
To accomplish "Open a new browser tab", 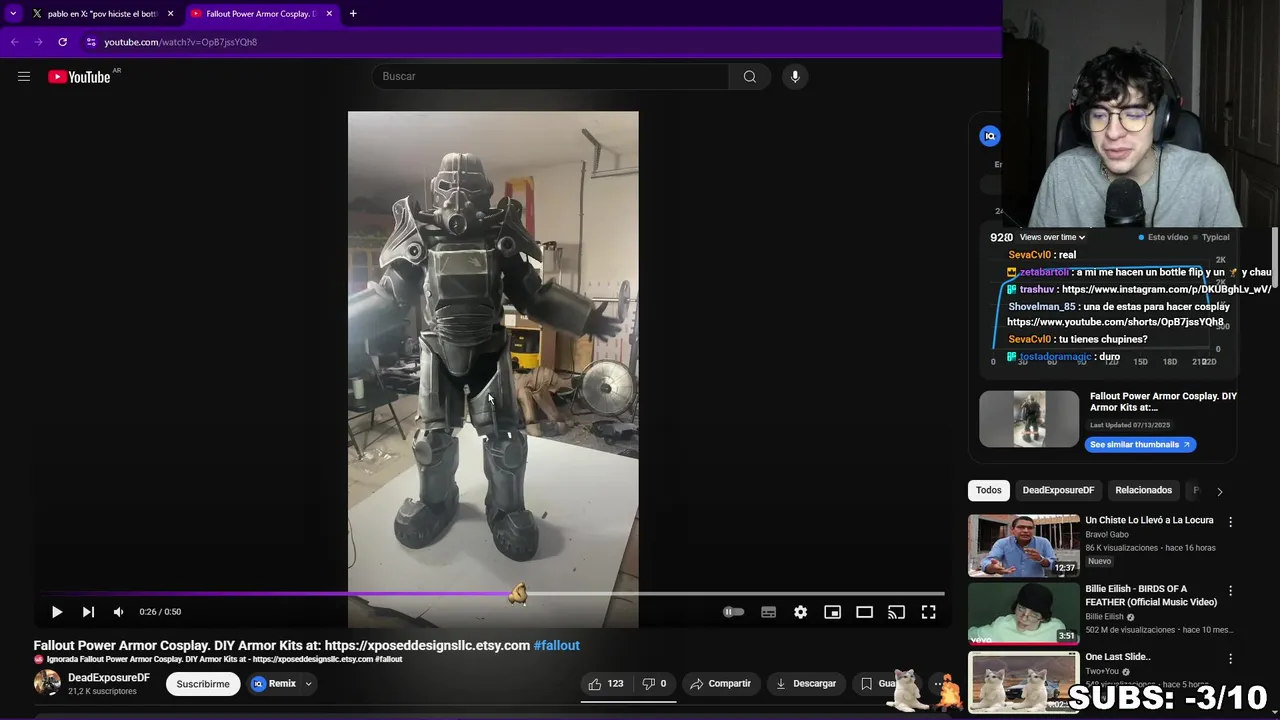I will [353, 14].
